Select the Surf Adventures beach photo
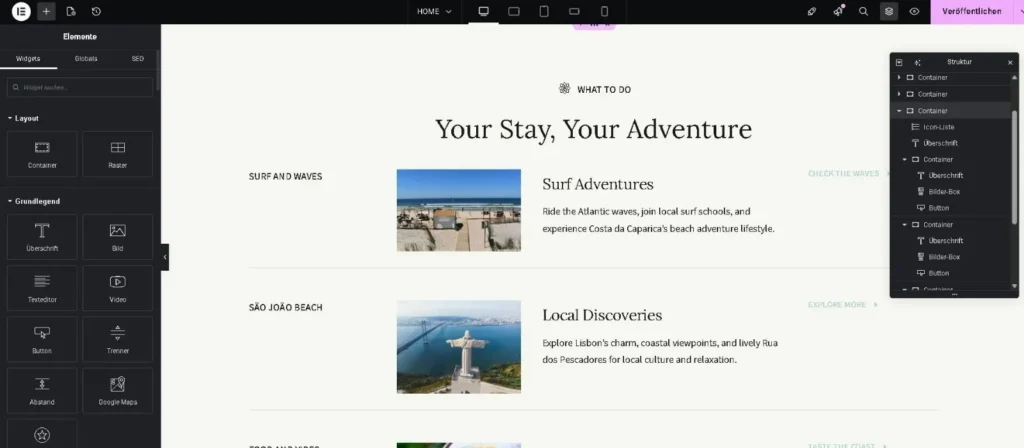The image size is (1024, 448). 458,210
